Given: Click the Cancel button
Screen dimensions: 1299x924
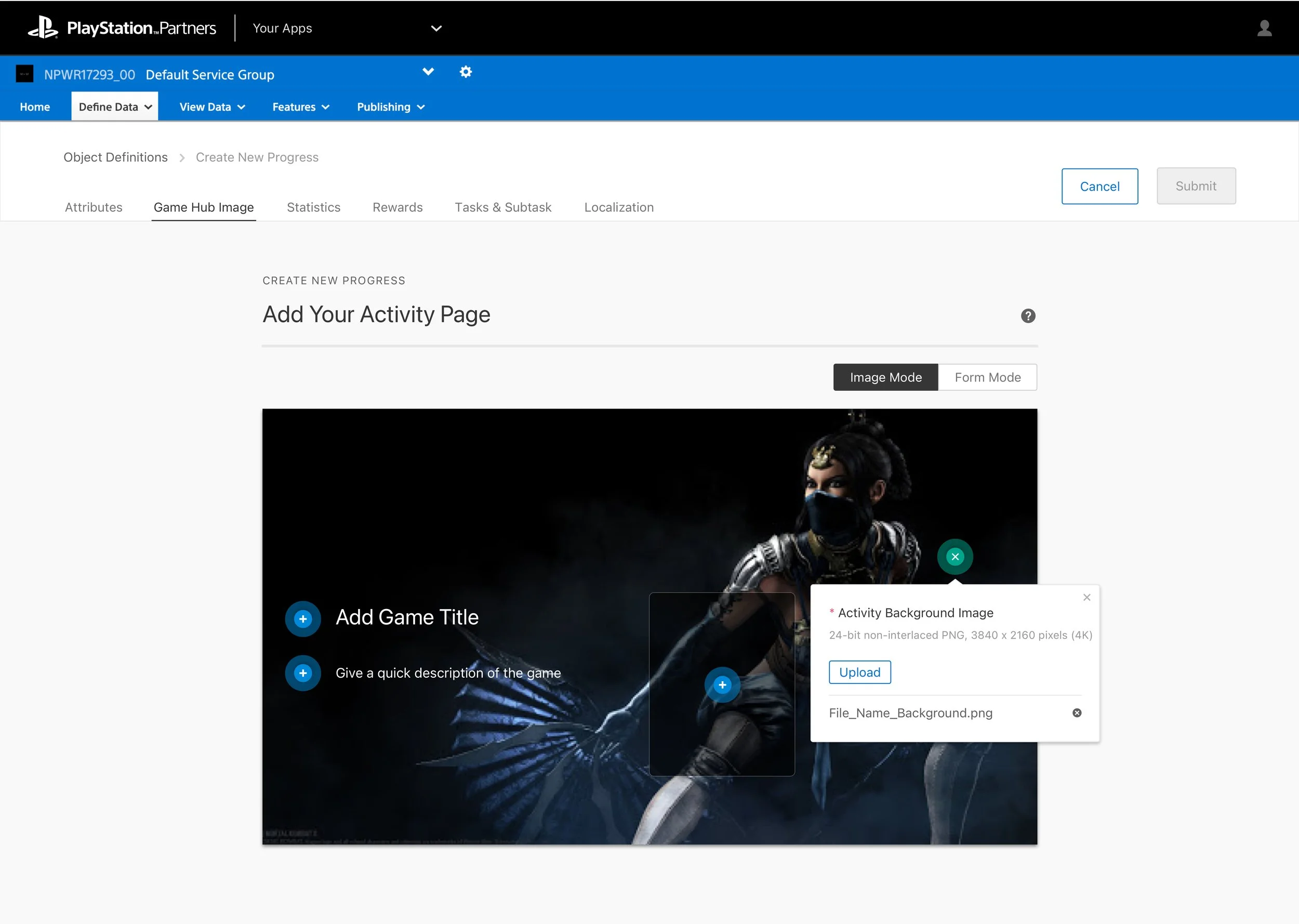Looking at the screenshot, I should pos(1099,186).
